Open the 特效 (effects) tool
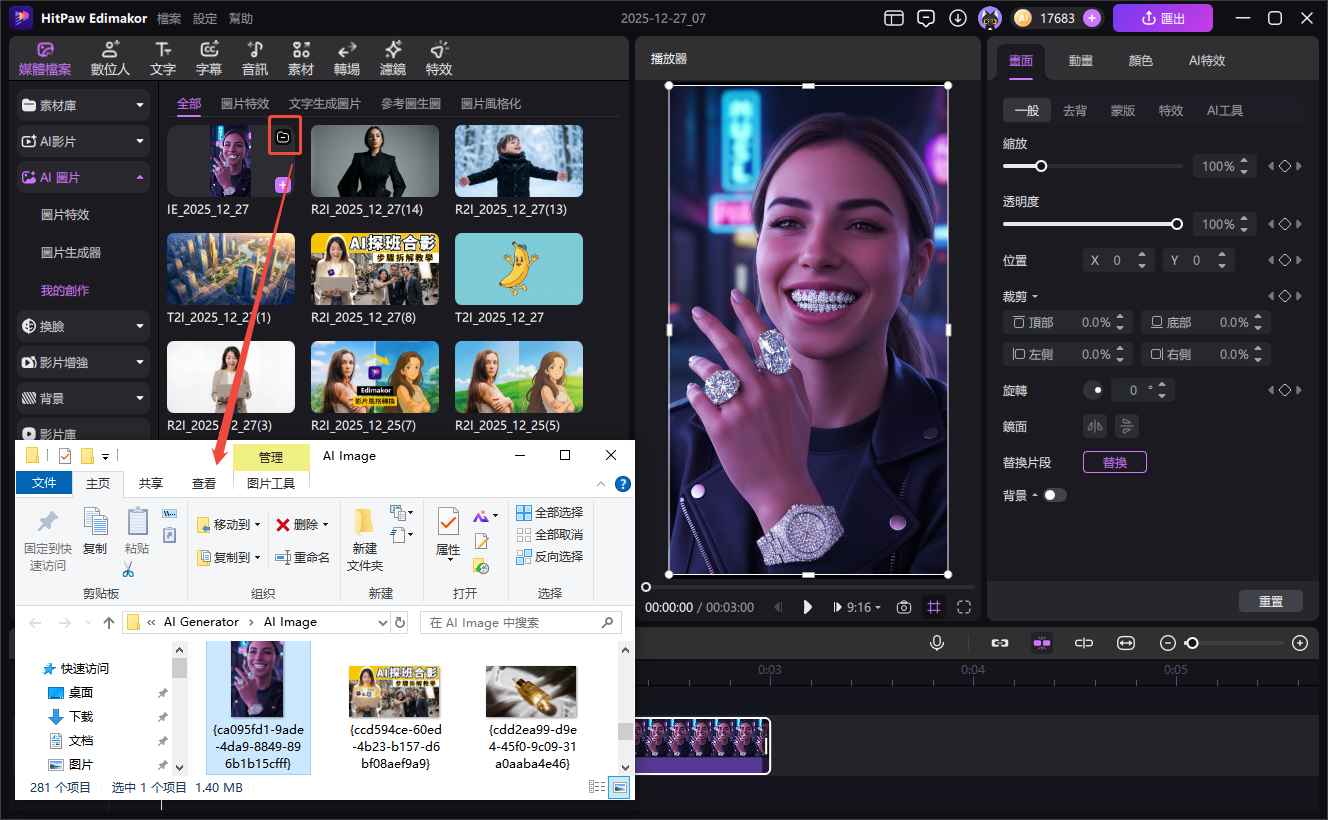 point(437,57)
